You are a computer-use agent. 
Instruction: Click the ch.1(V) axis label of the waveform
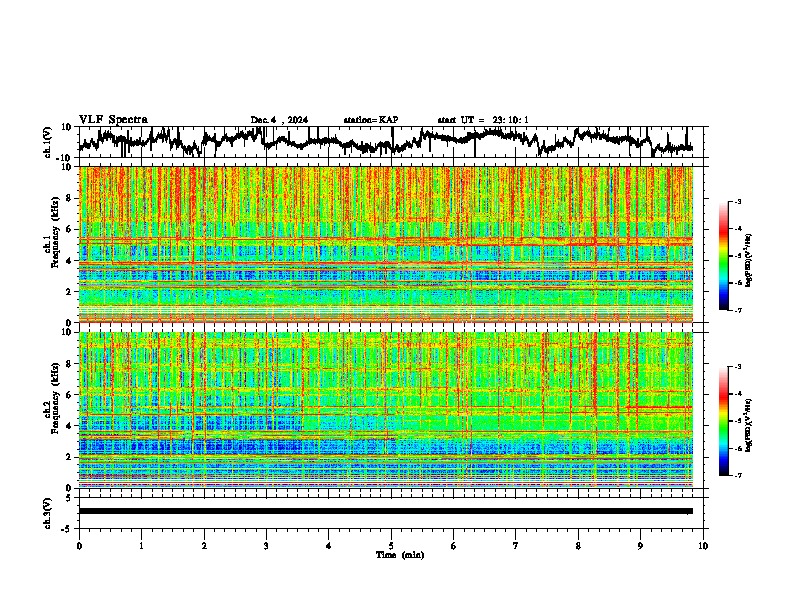pyautogui.click(x=48, y=142)
